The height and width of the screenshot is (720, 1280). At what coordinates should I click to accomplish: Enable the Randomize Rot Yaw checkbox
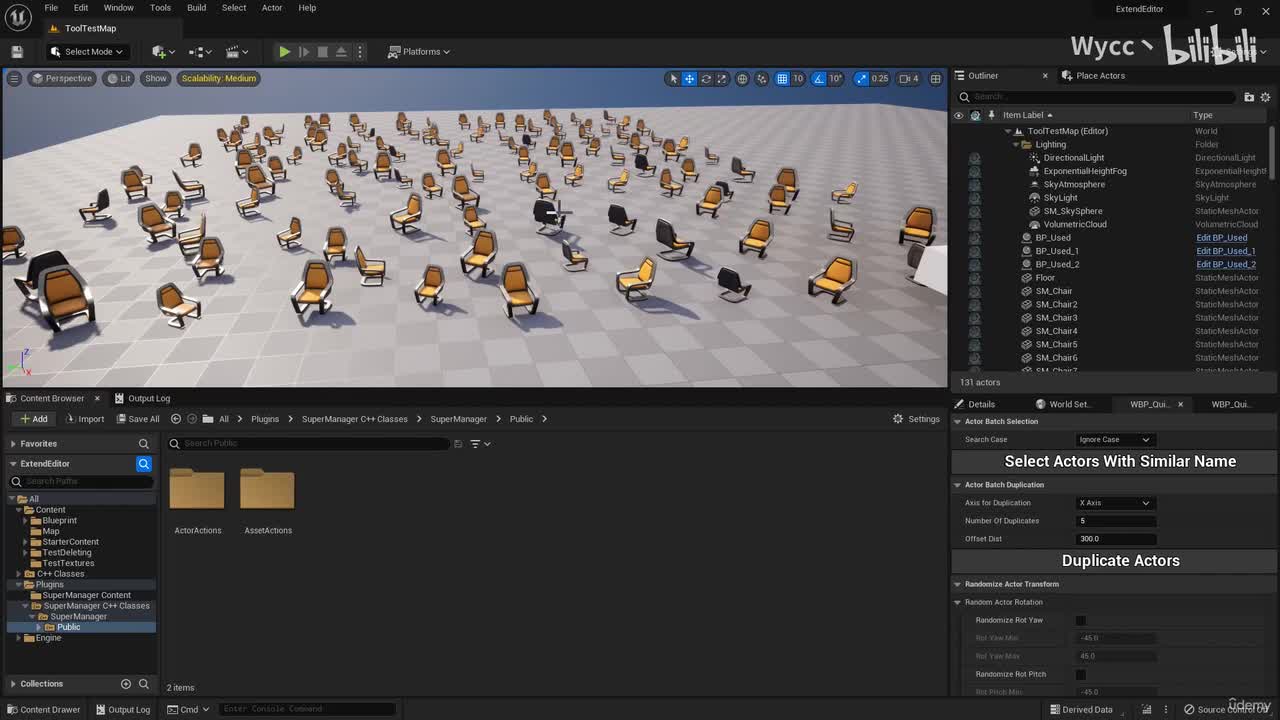coord(1080,621)
